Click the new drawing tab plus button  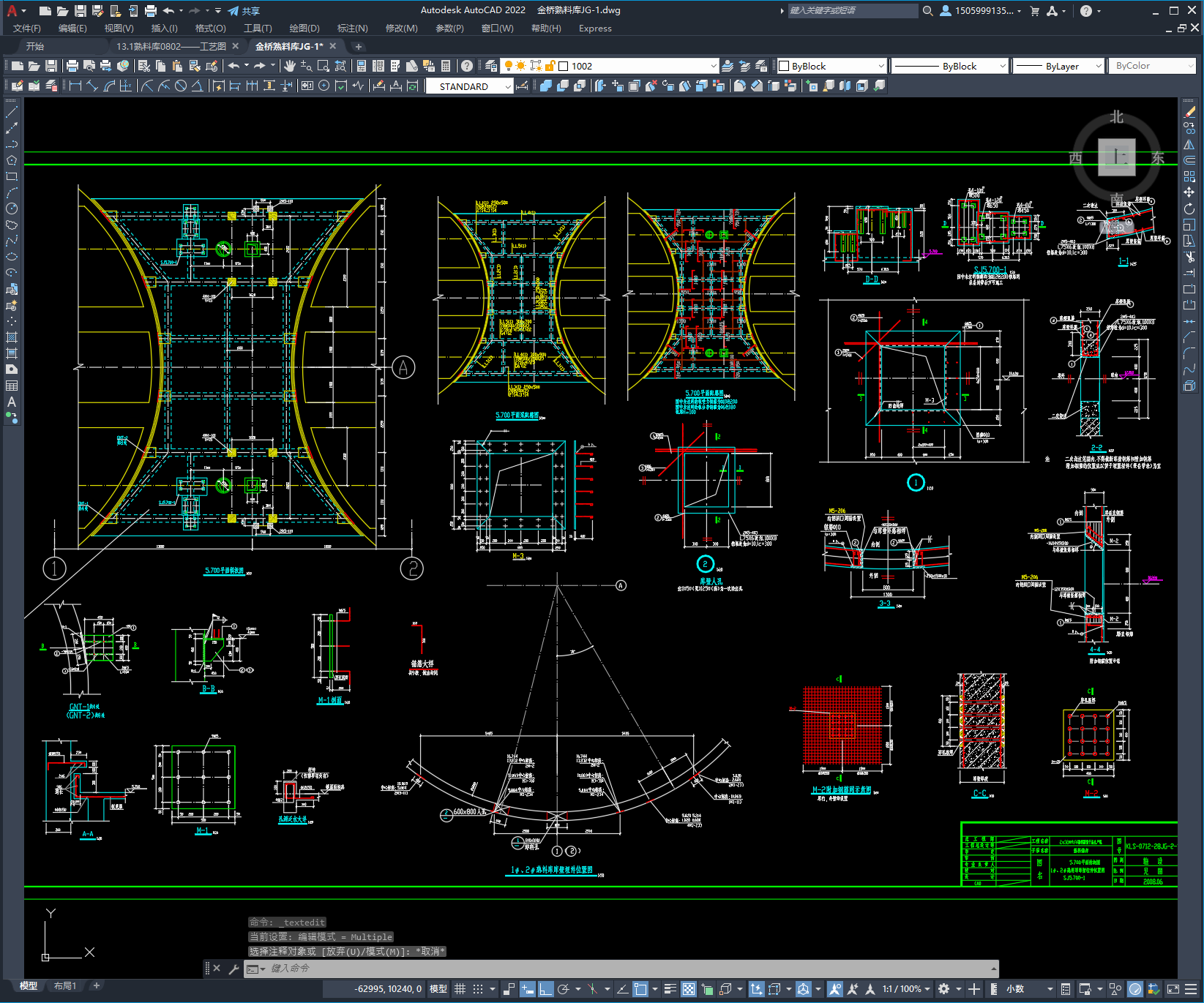click(359, 46)
